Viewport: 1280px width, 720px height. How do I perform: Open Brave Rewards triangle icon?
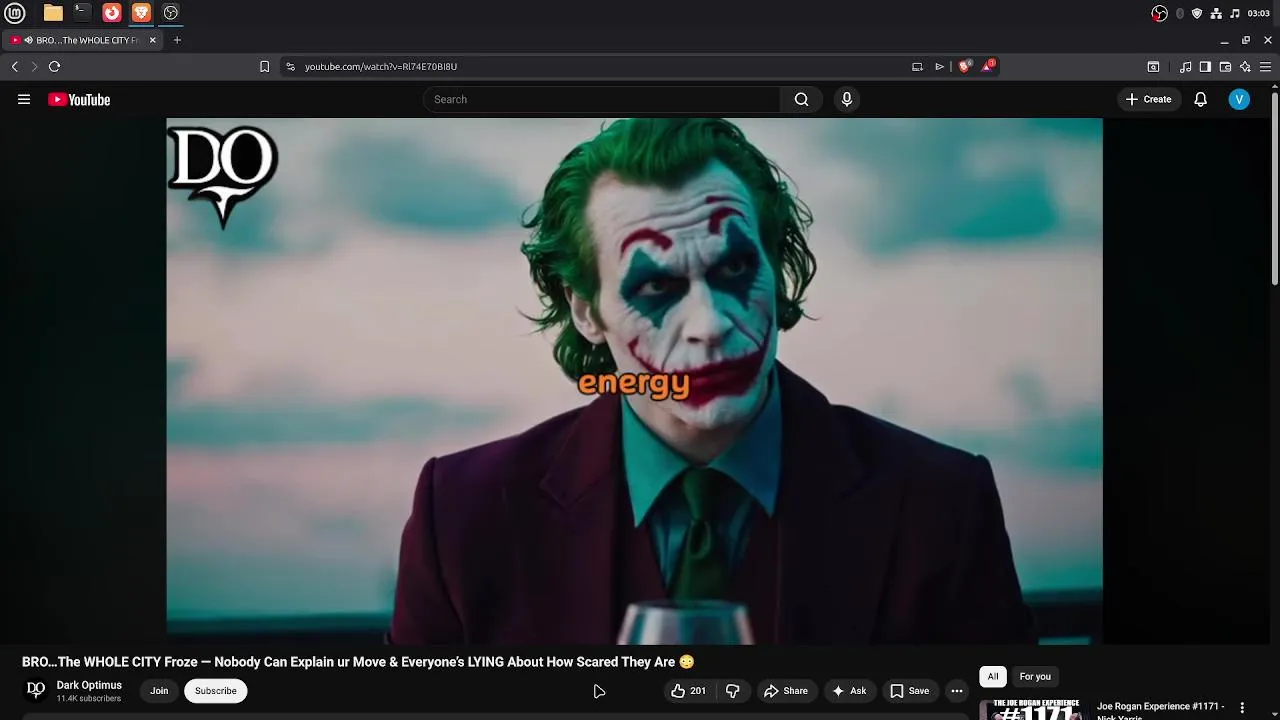pos(988,66)
